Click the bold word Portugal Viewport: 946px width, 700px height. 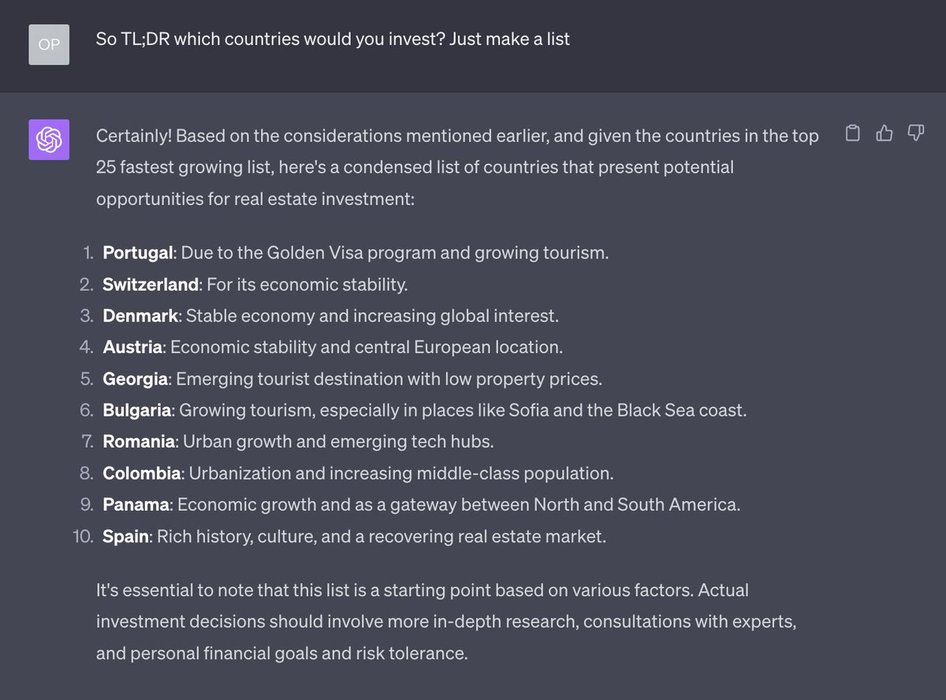pos(137,253)
